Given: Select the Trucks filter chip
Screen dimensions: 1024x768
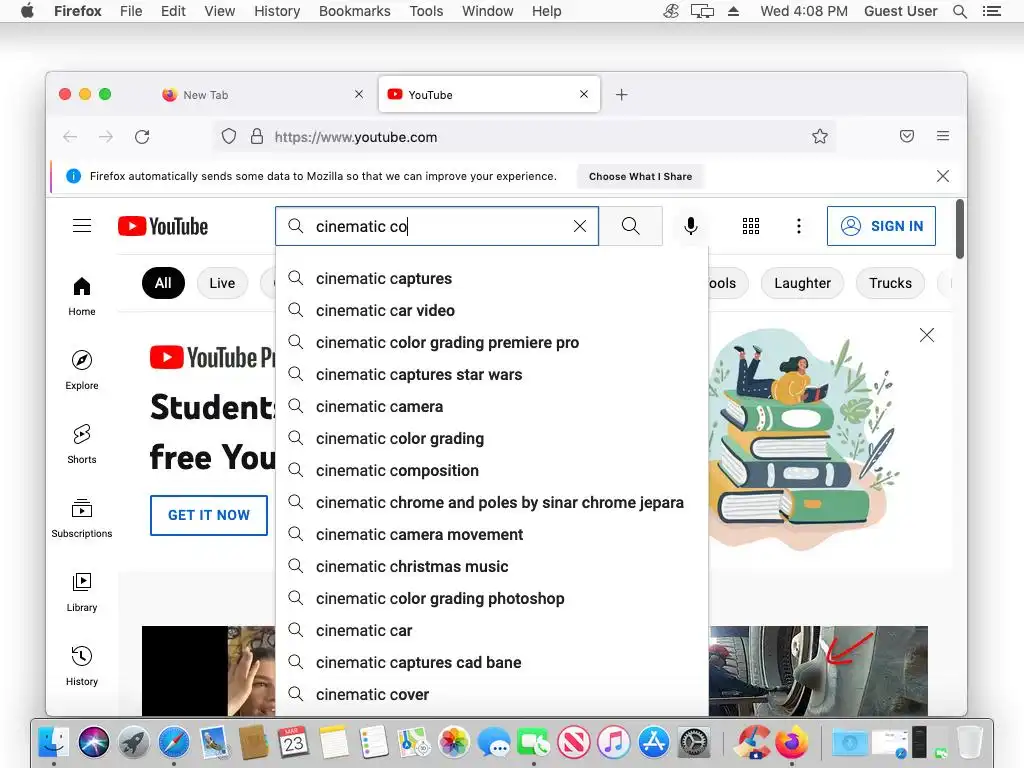Looking at the screenshot, I should click(x=890, y=283).
